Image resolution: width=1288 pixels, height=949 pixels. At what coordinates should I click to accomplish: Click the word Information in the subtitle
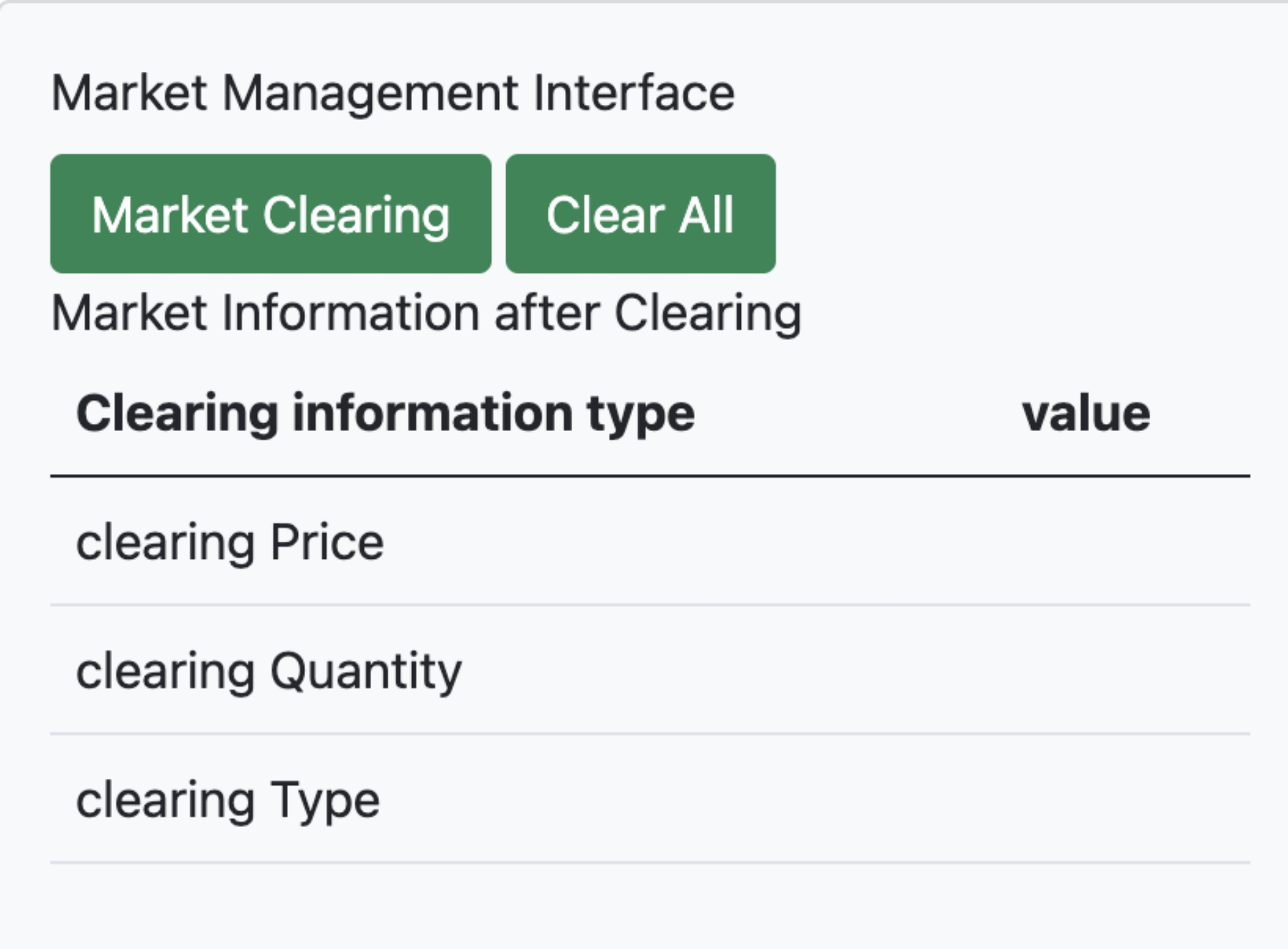(x=351, y=313)
